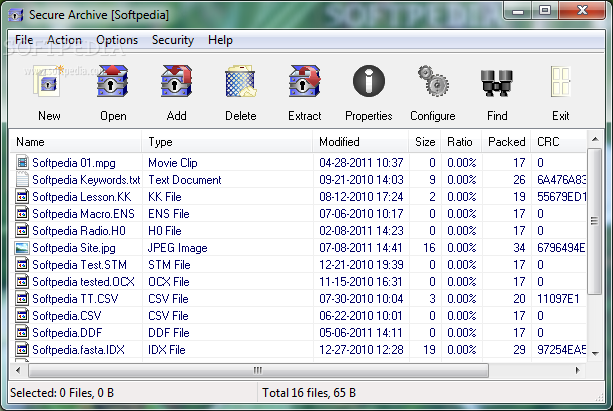Click the type text Movie Clip
The image size is (613, 411).
[173, 162]
